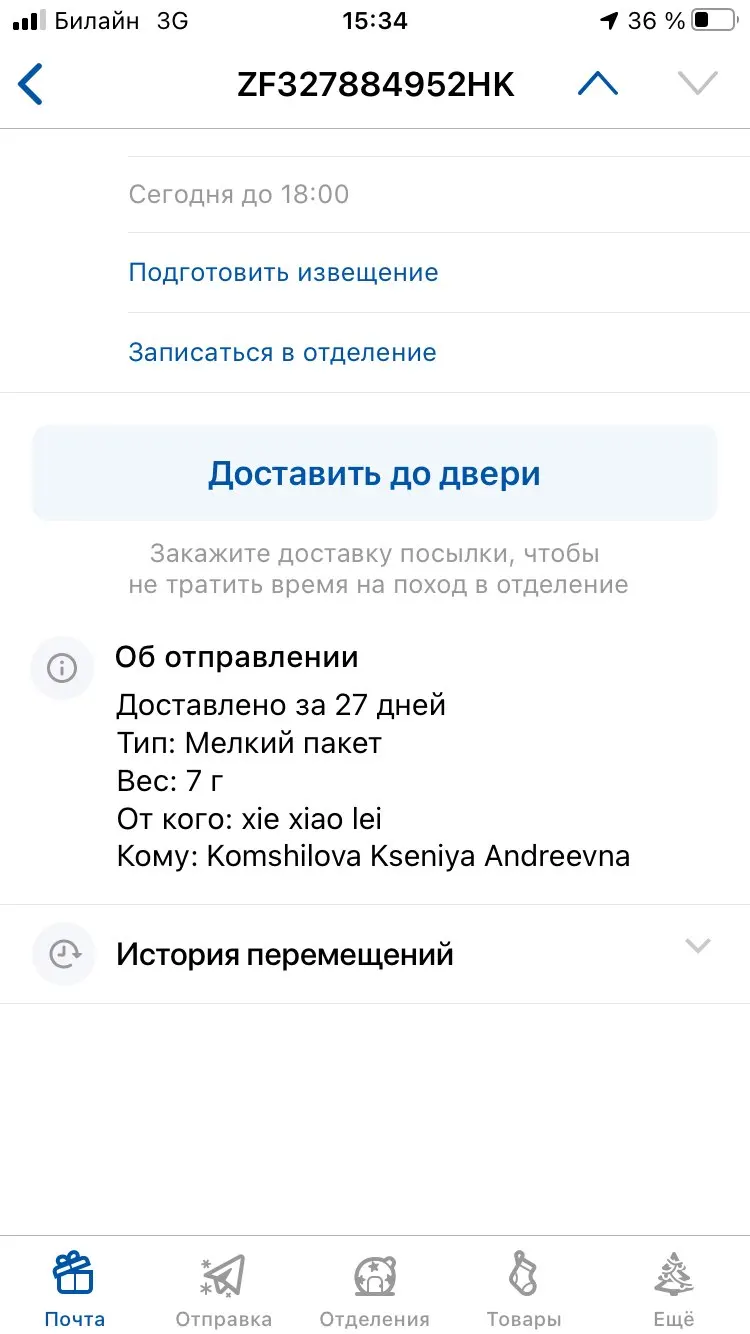Tap the back arrow icon
Viewport: 750px width, 1334px height.
tap(32, 84)
